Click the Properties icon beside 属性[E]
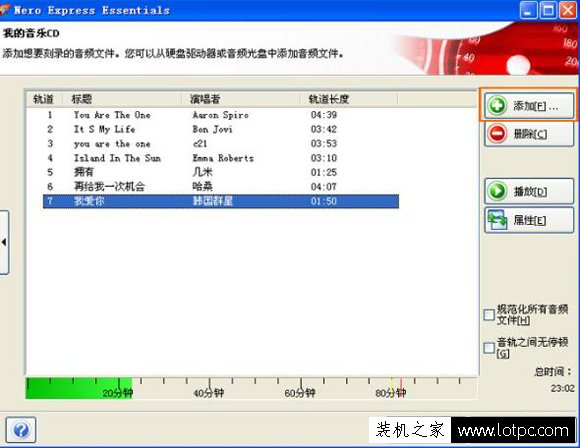 (x=497, y=220)
